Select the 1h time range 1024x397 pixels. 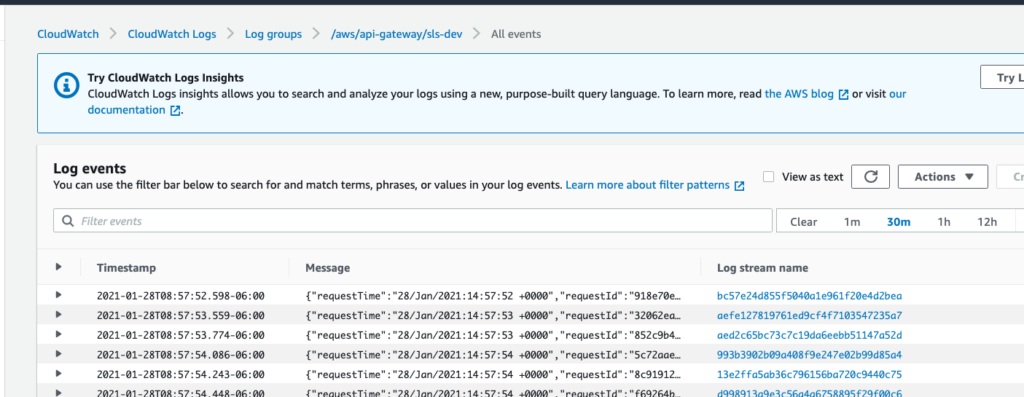pos(944,222)
